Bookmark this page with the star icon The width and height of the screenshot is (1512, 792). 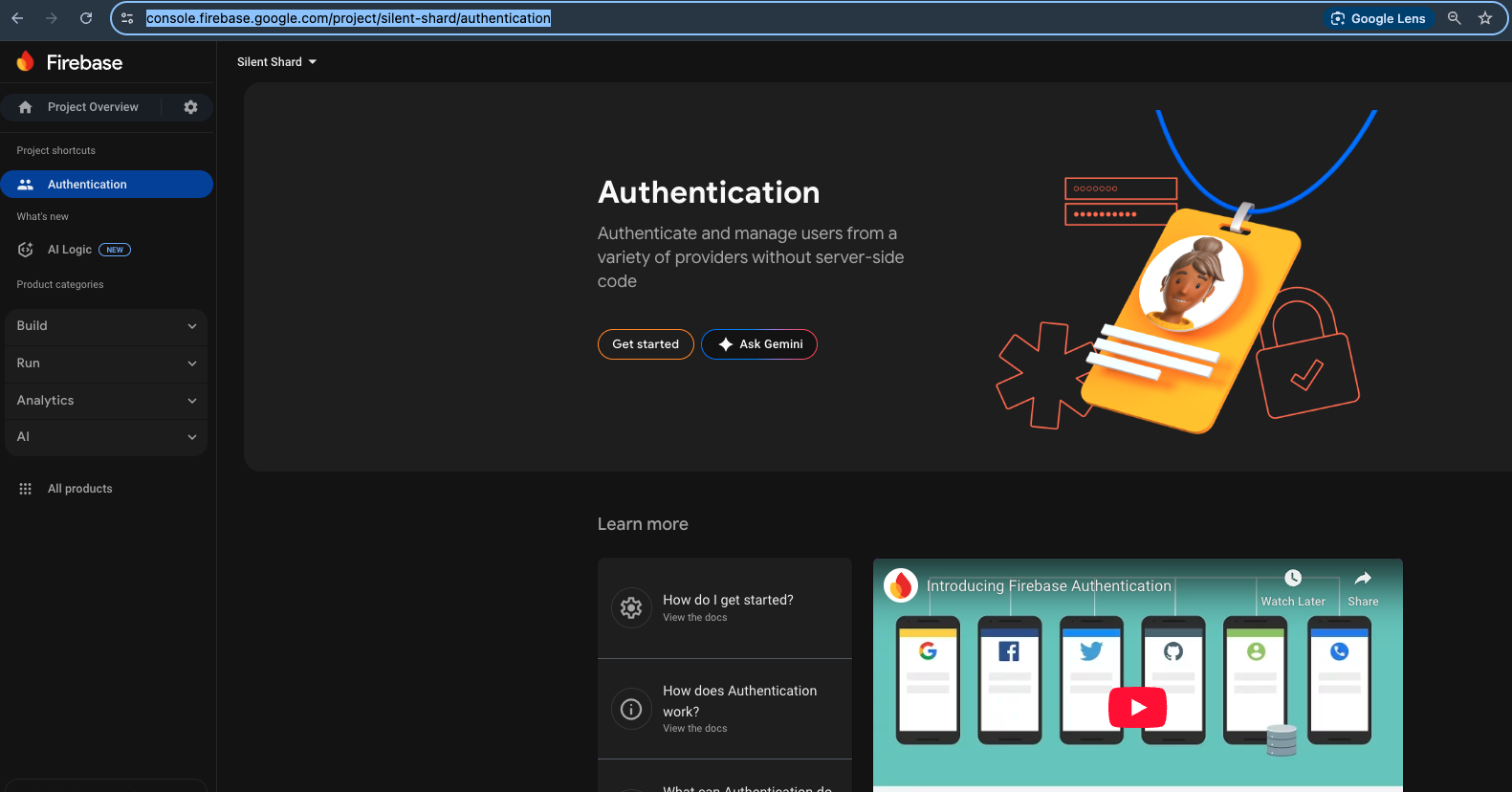pyautogui.click(x=1485, y=18)
